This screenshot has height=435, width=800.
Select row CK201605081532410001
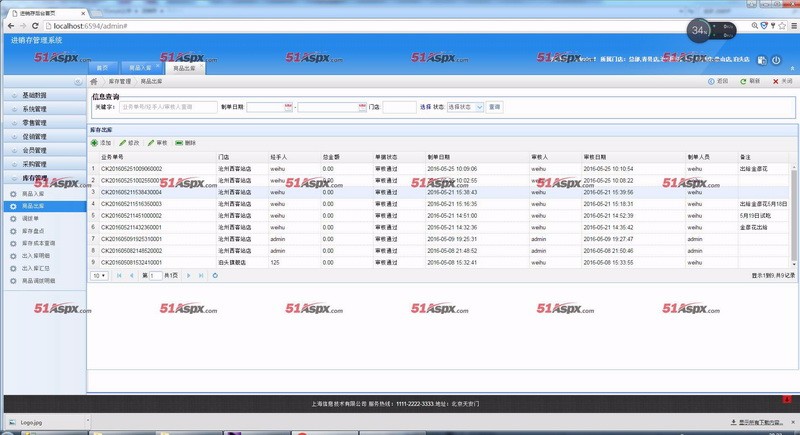439,263
